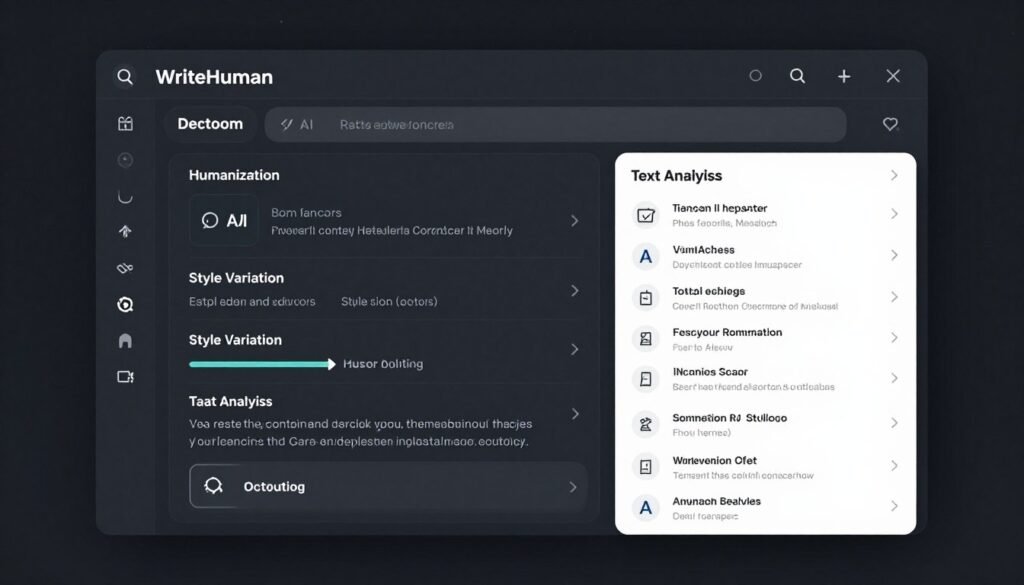Adjust the teal Style Variation slider
This screenshot has height=585, width=1024.
tap(264, 365)
